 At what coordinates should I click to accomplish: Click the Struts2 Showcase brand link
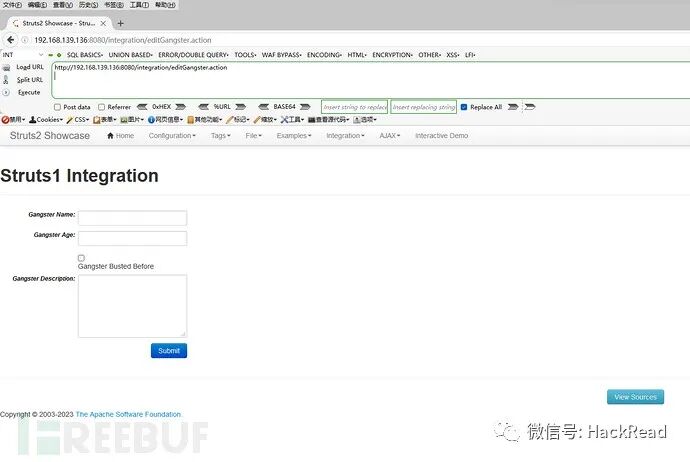[x=50, y=136]
